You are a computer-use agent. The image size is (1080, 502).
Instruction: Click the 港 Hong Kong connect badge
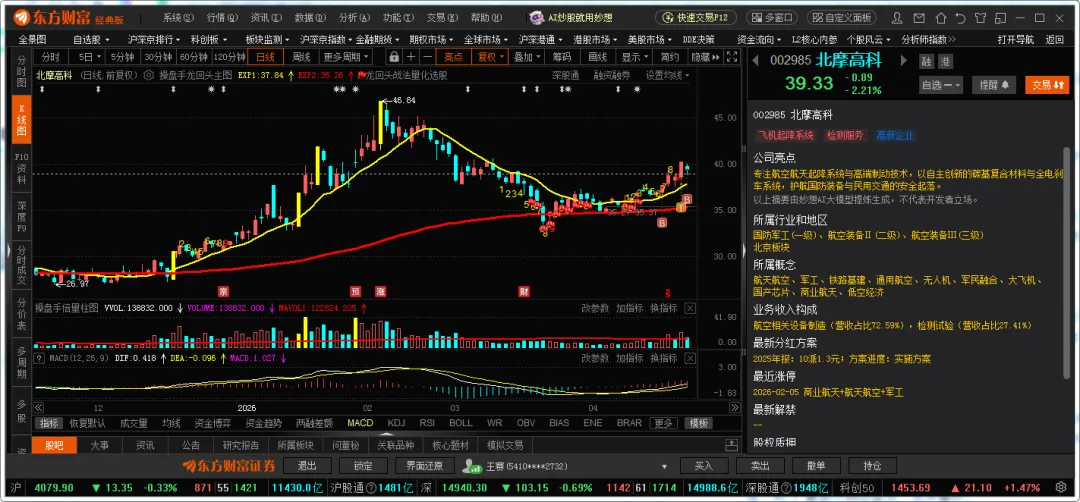tap(946, 61)
